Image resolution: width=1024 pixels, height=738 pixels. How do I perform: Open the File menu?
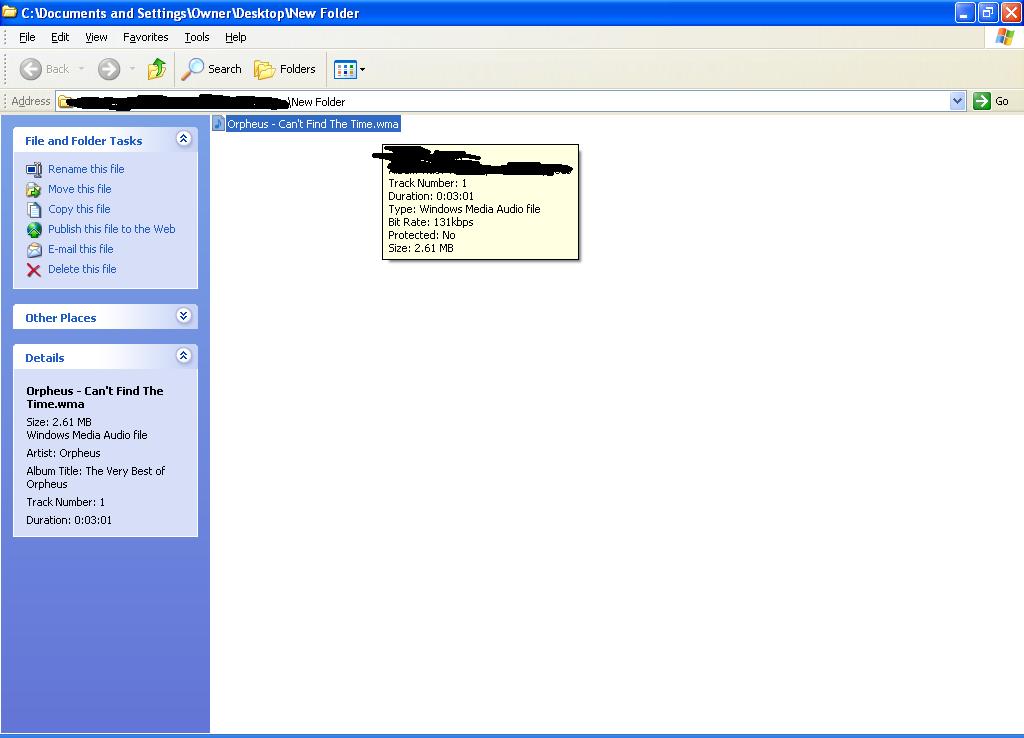(27, 37)
